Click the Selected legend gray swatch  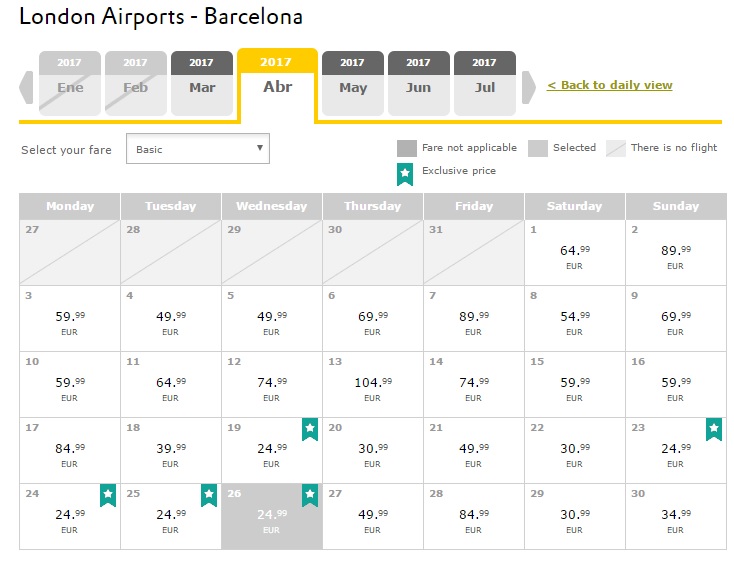[x=538, y=148]
